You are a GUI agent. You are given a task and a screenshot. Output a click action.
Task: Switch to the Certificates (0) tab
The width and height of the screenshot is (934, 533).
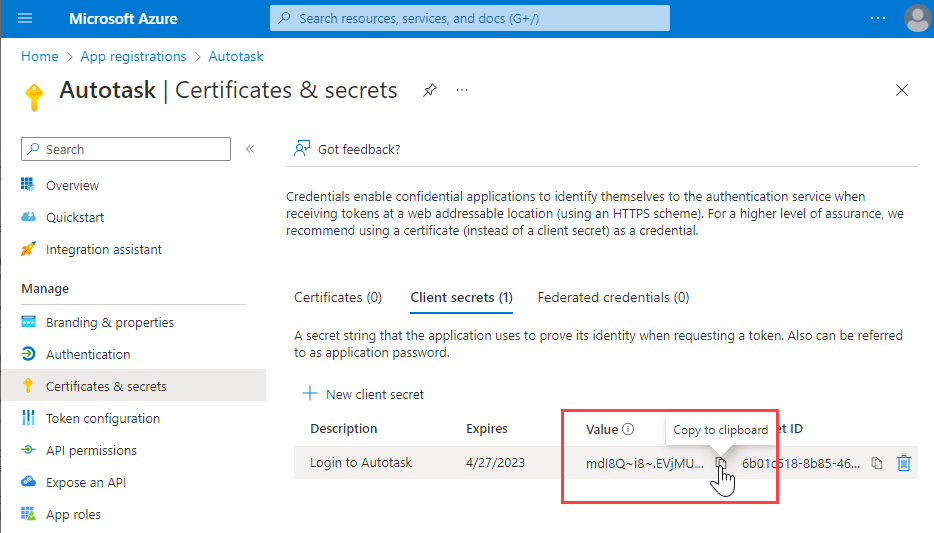[338, 298]
